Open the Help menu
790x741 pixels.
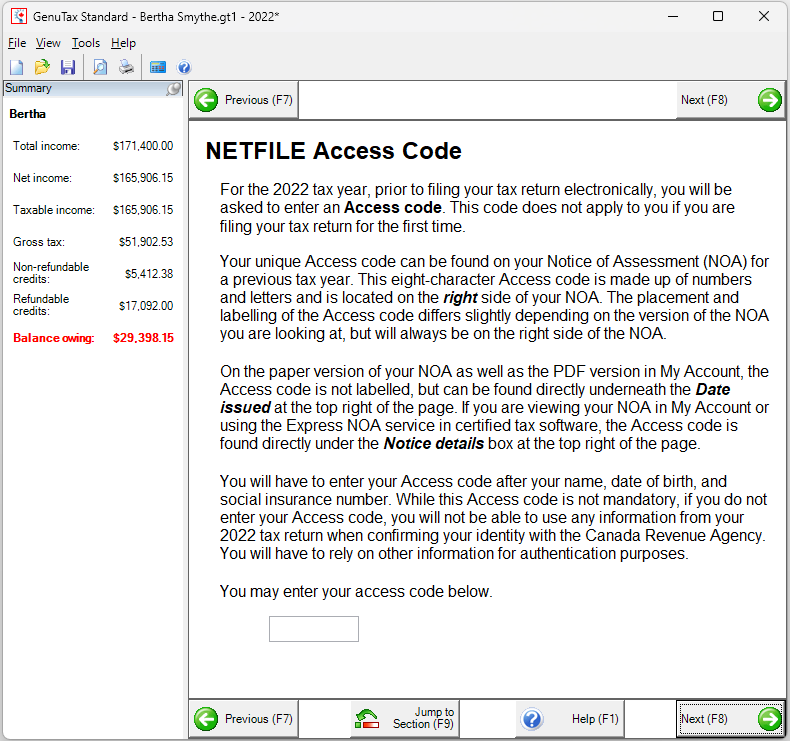(123, 43)
